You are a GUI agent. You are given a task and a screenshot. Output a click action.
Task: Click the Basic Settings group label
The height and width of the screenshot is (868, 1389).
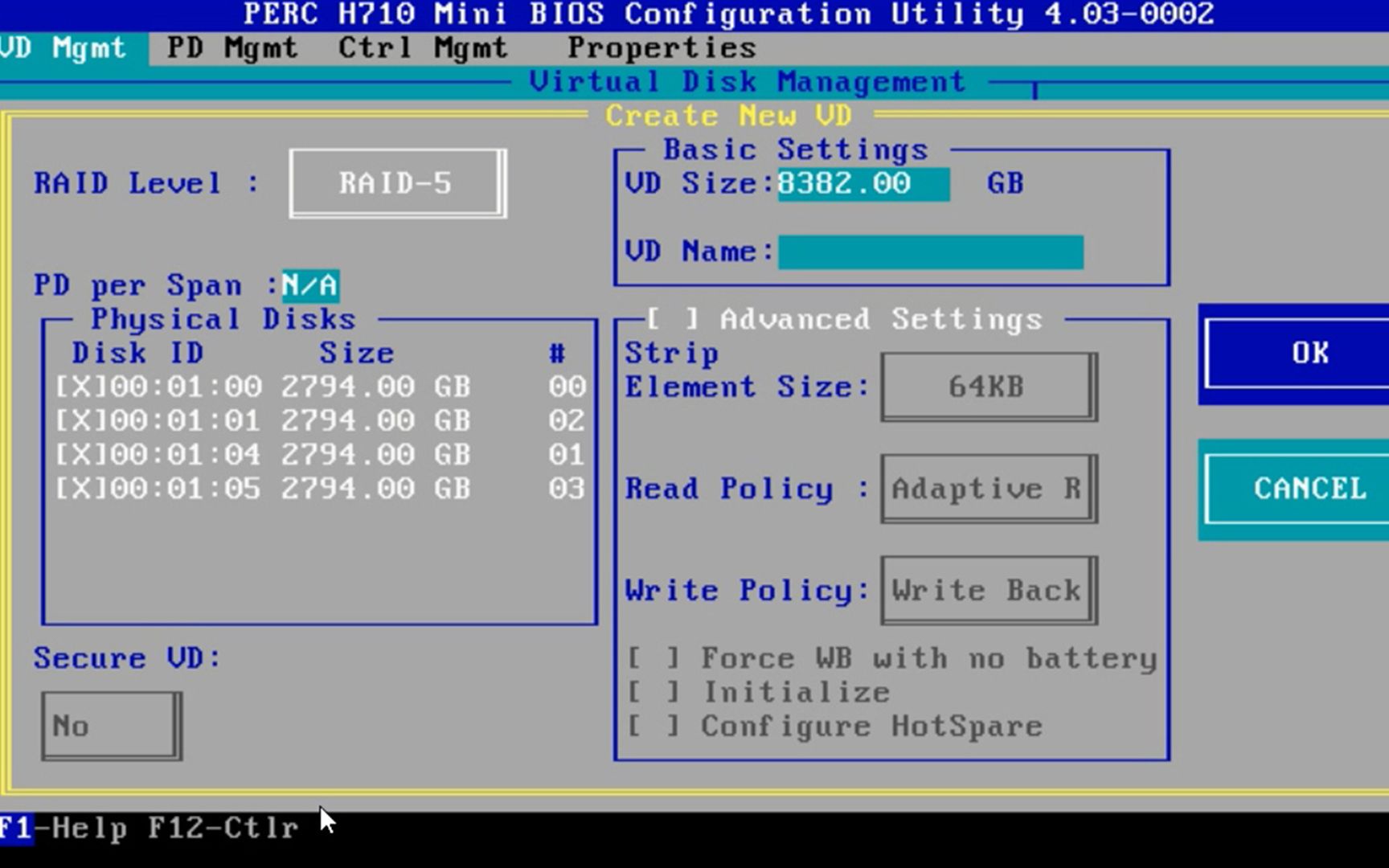(796, 150)
